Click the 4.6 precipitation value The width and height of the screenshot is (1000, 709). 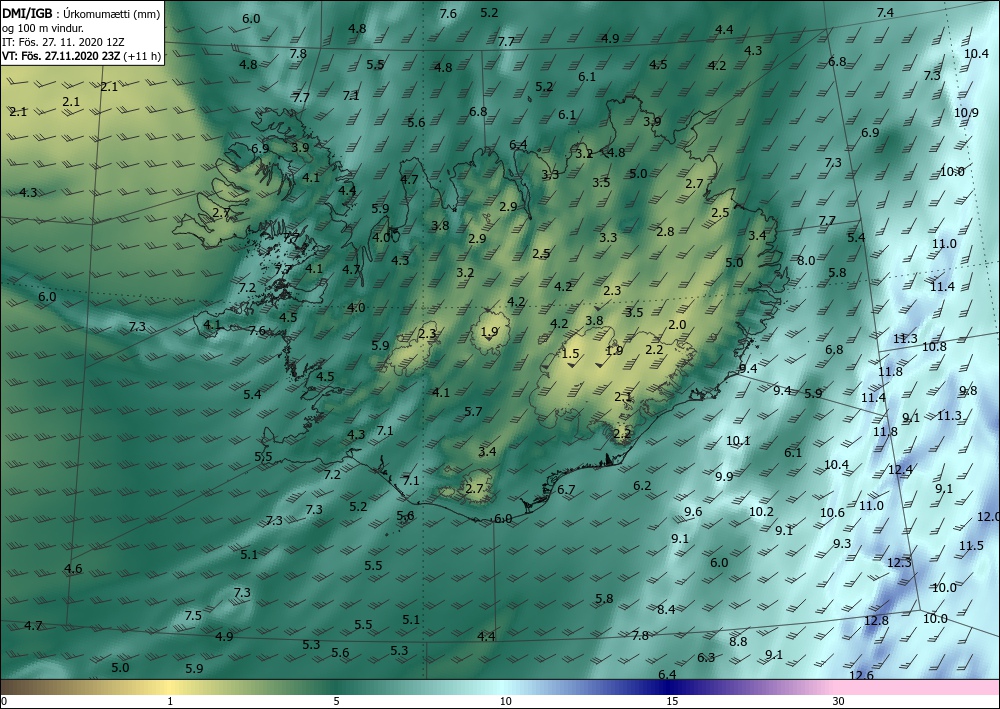(x=73, y=568)
